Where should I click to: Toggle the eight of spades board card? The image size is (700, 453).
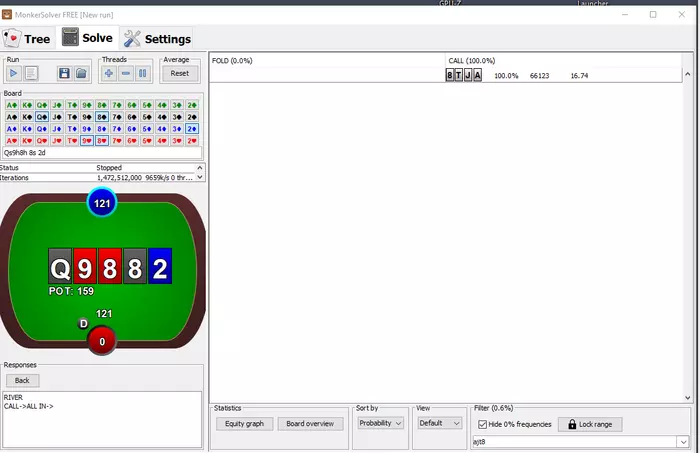point(102,117)
